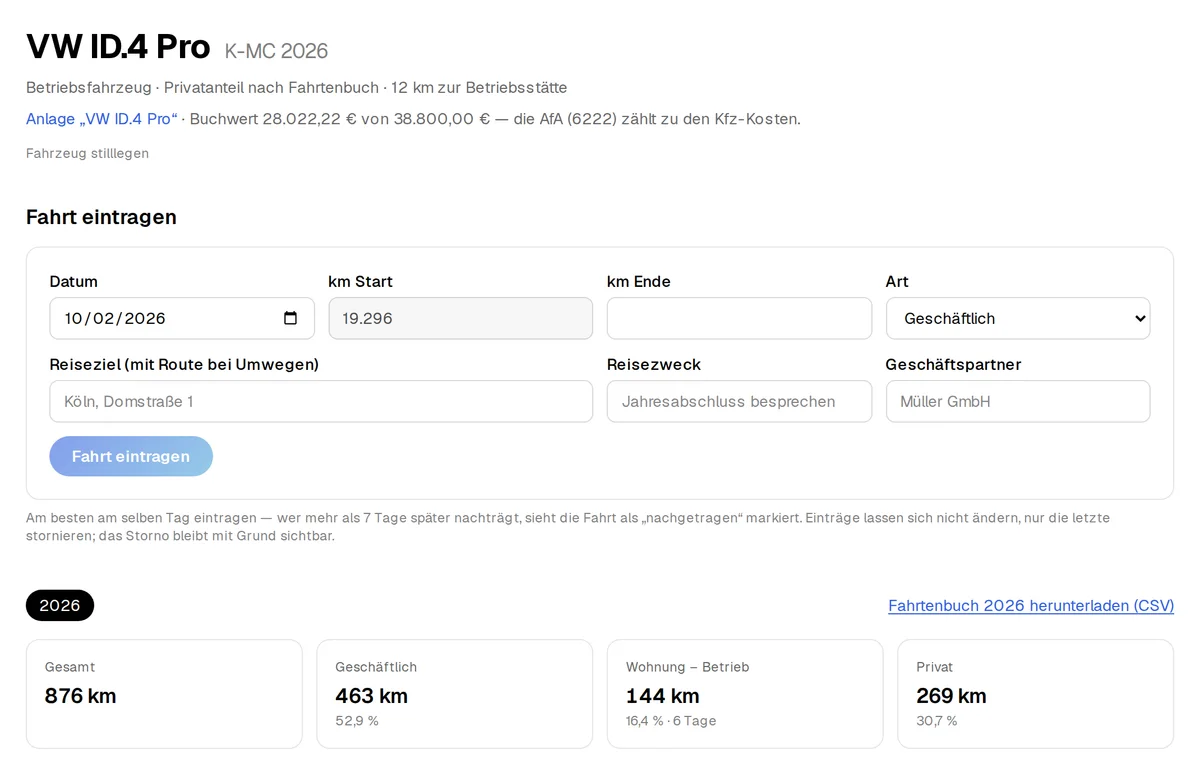The width and height of the screenshot is (1200, 779).
Task: Open the Art dropdown showing Geschäftlich
Action: [x=1018, y=318]
